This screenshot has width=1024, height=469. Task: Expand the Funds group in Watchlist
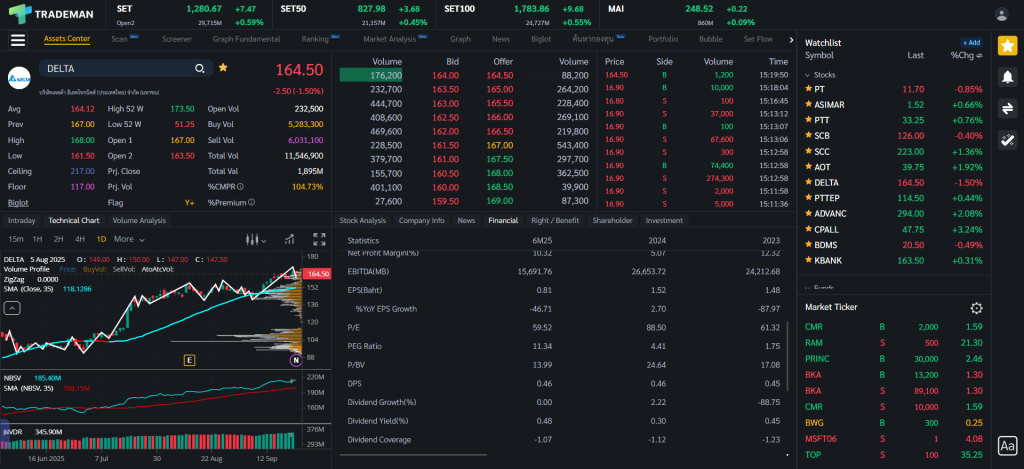[807, 287]
